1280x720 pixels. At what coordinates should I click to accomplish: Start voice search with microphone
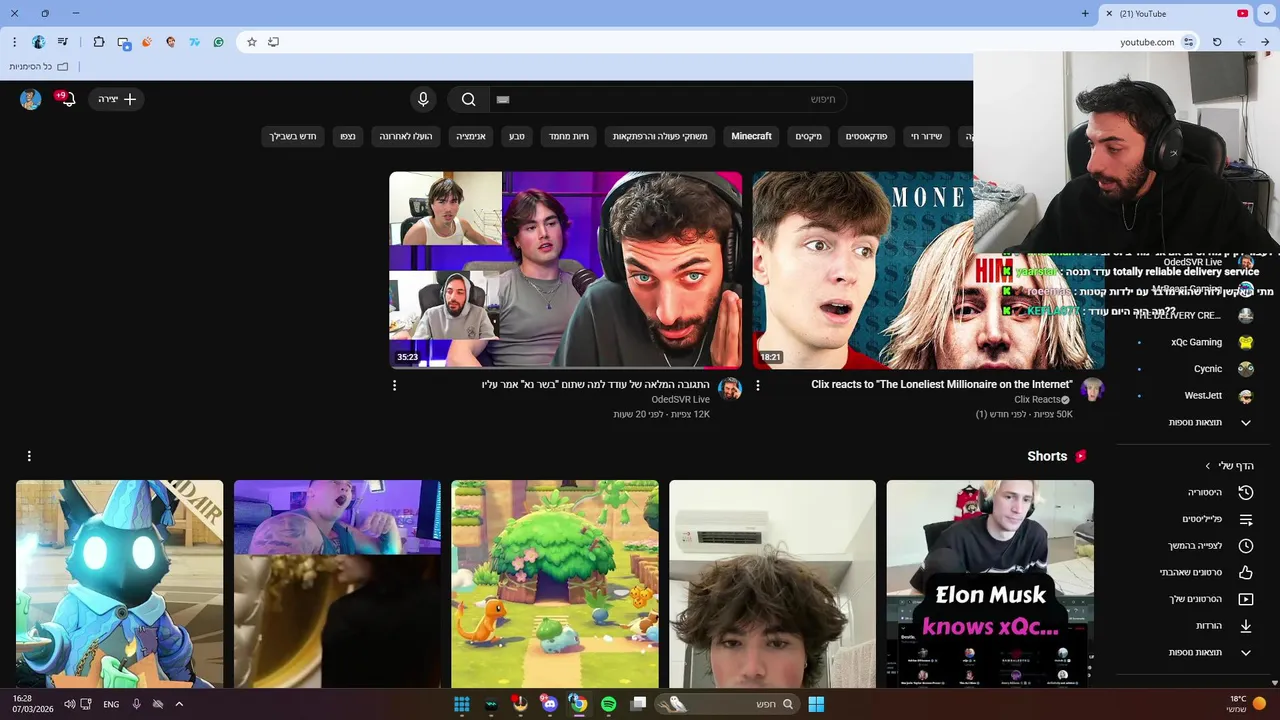pyautogui.click(x=423, y=99)
